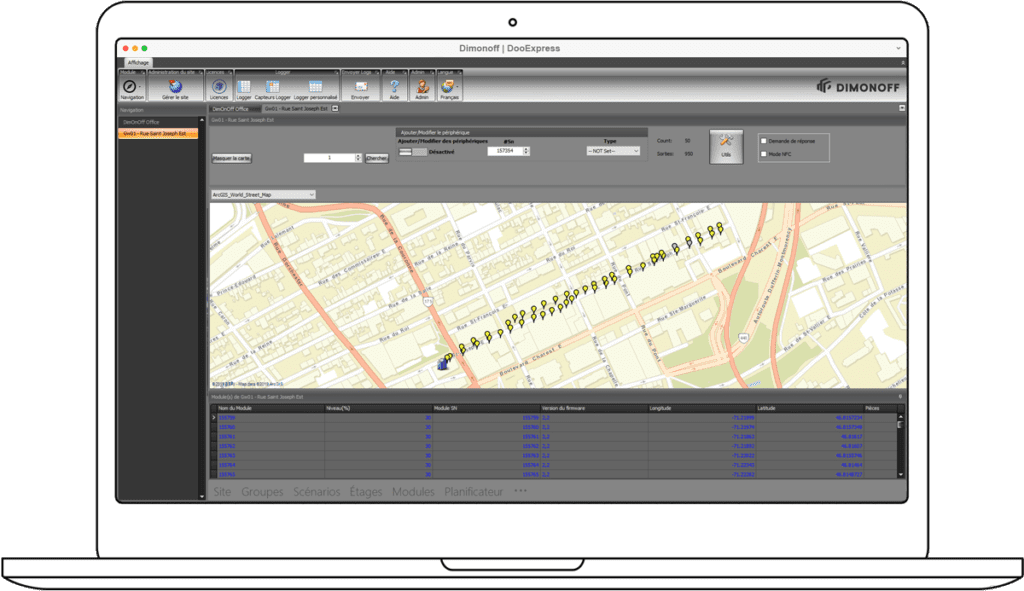Select the Modules bottom tab

tap(413, 492)
